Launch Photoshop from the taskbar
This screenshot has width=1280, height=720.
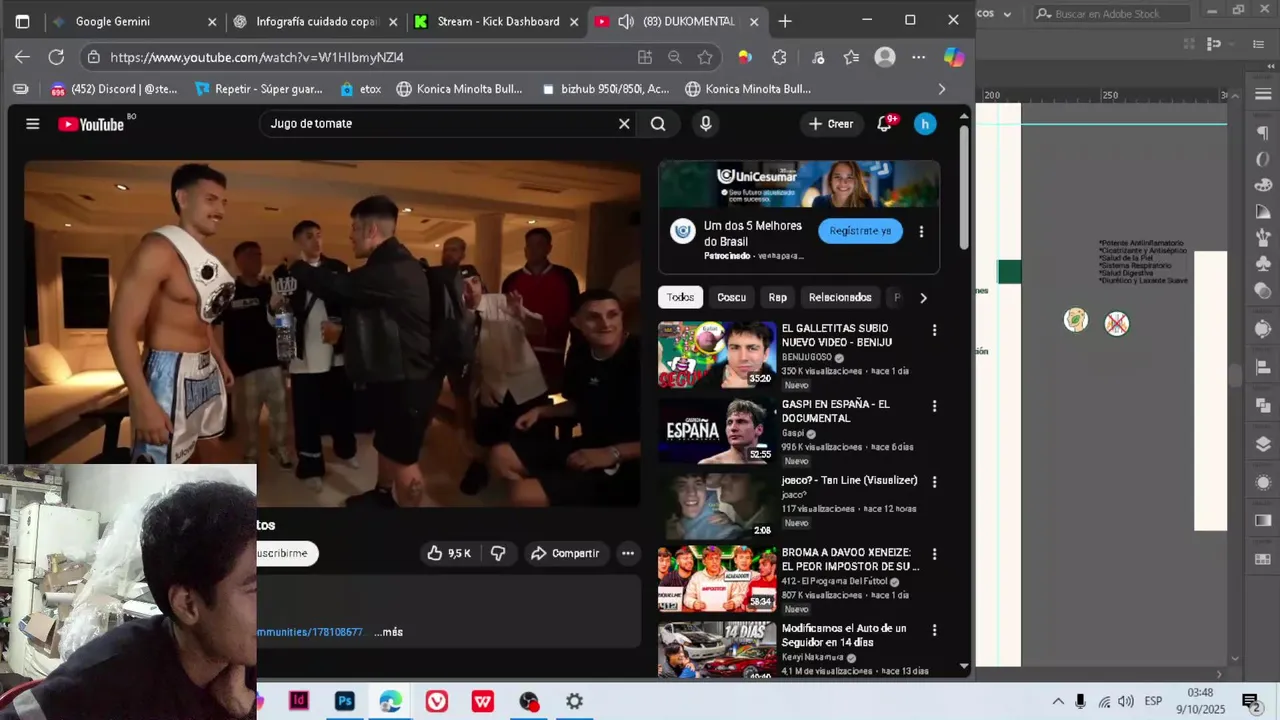345,701
